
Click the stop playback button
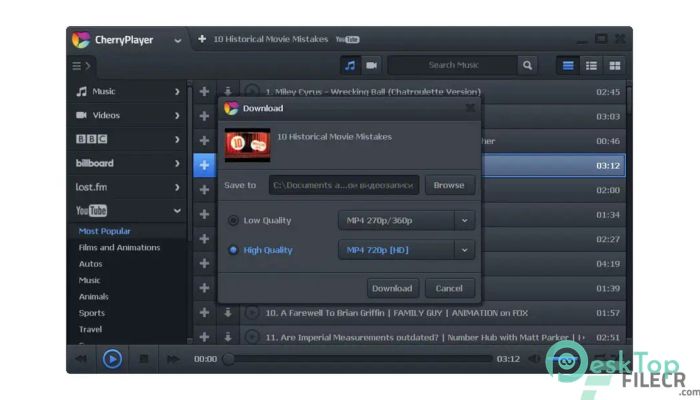point(143,359)
